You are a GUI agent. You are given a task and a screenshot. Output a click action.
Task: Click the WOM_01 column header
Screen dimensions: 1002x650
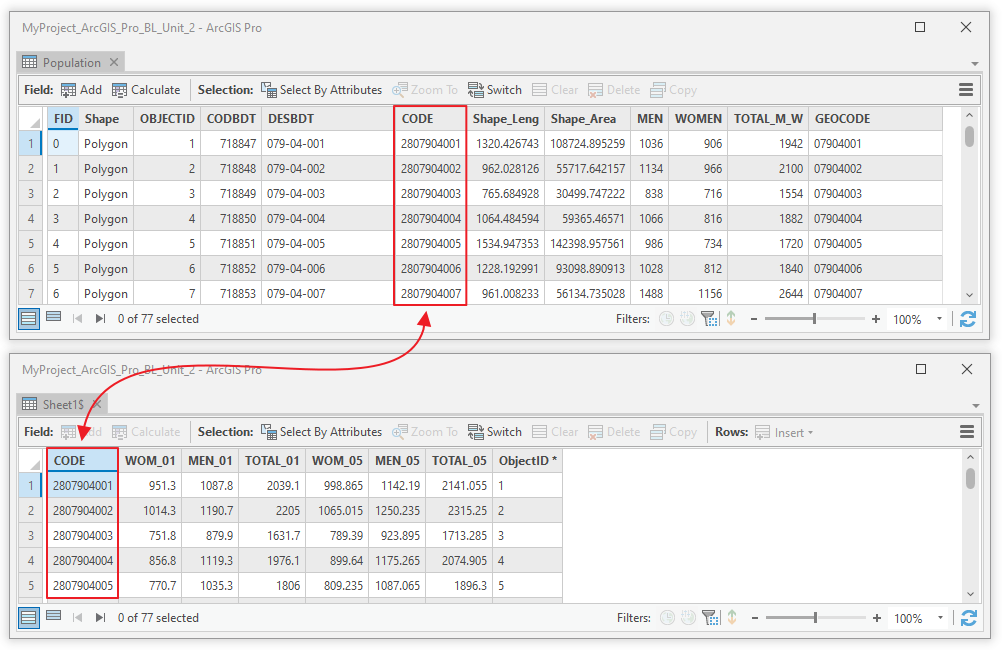pos(150,461)
